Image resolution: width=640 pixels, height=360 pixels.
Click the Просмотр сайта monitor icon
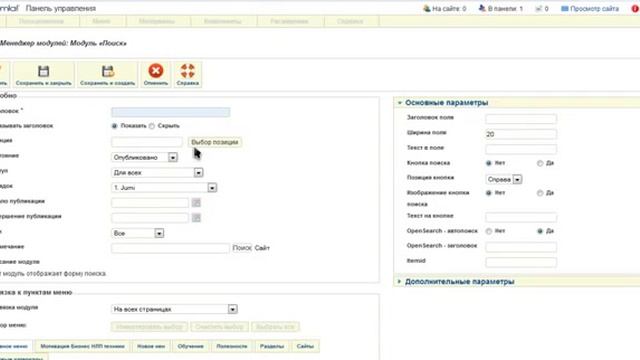(x=564, y=8)
